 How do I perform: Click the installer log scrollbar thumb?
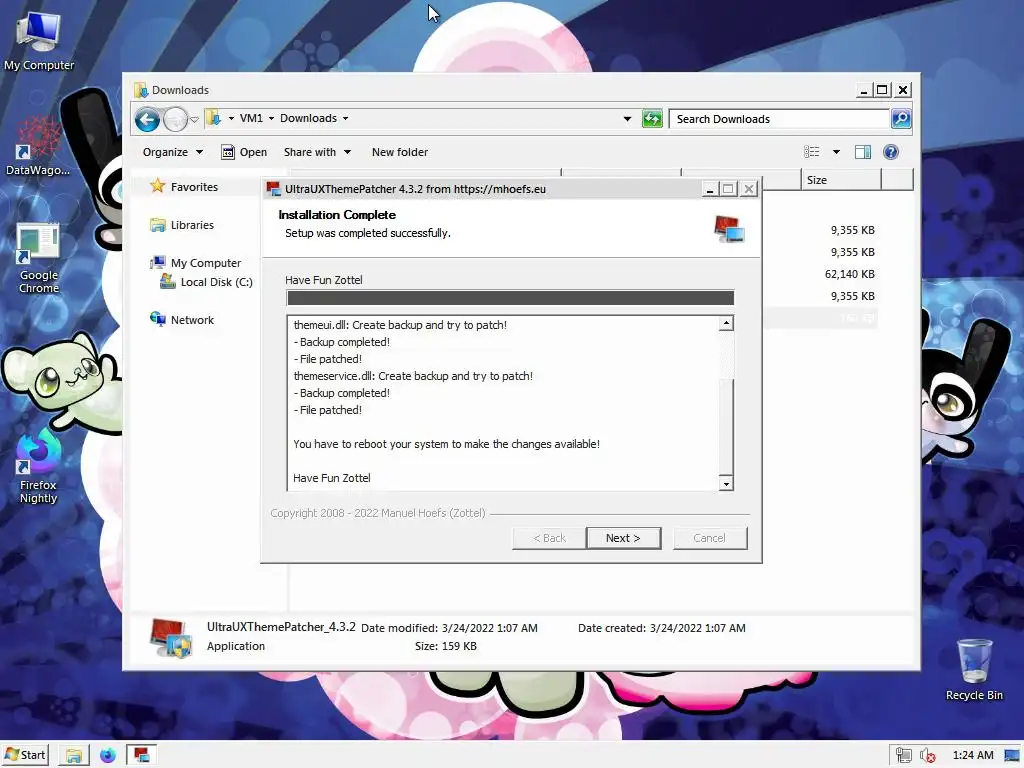(726, 426)
